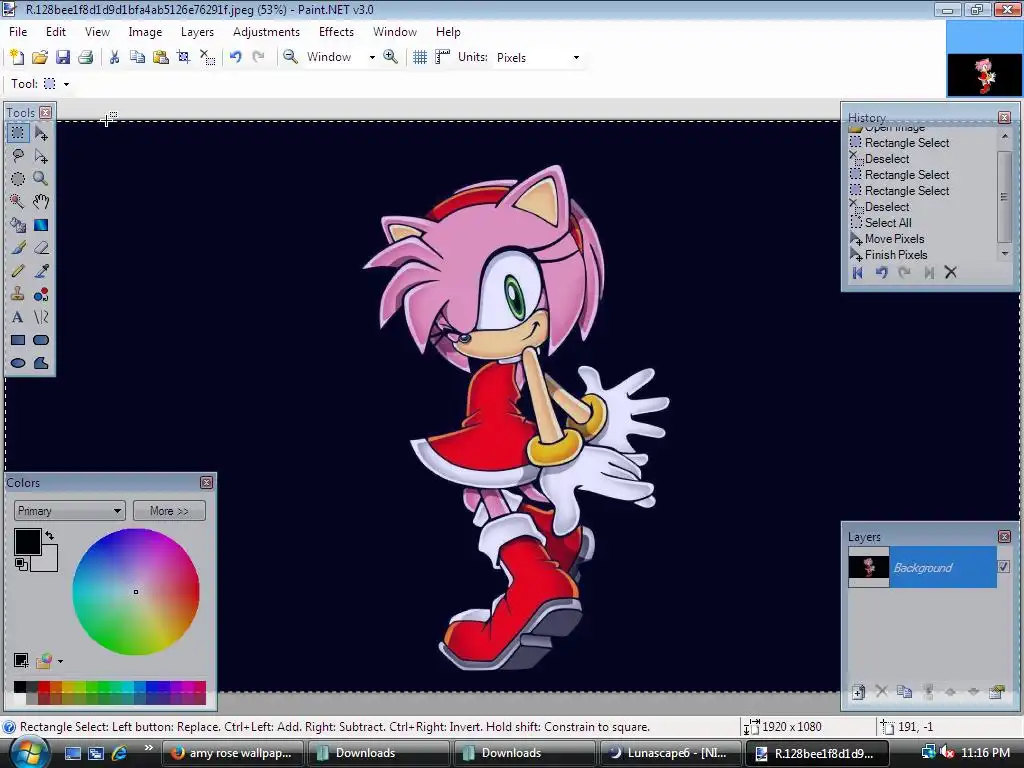The image size is (1024, 768).
Task: Click Clear History X button
Action: click(951, 273)
